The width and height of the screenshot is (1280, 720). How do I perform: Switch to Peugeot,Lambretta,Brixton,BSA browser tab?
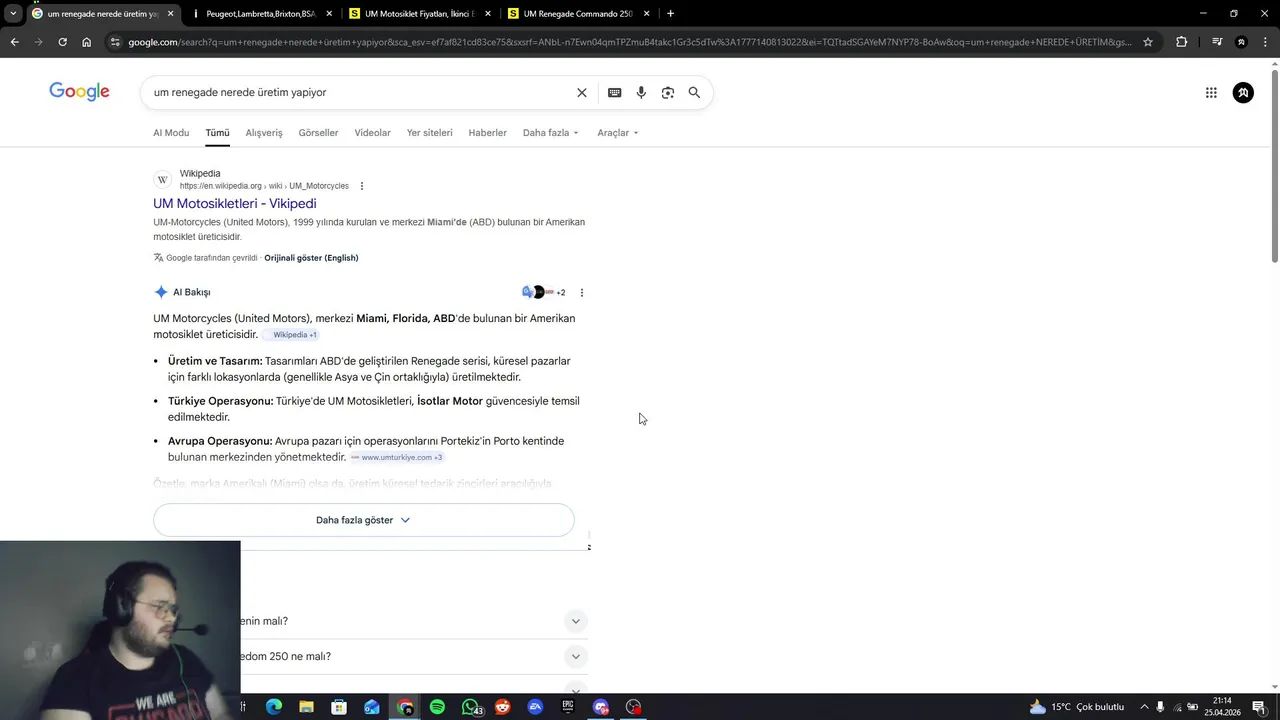click(260, 13)
